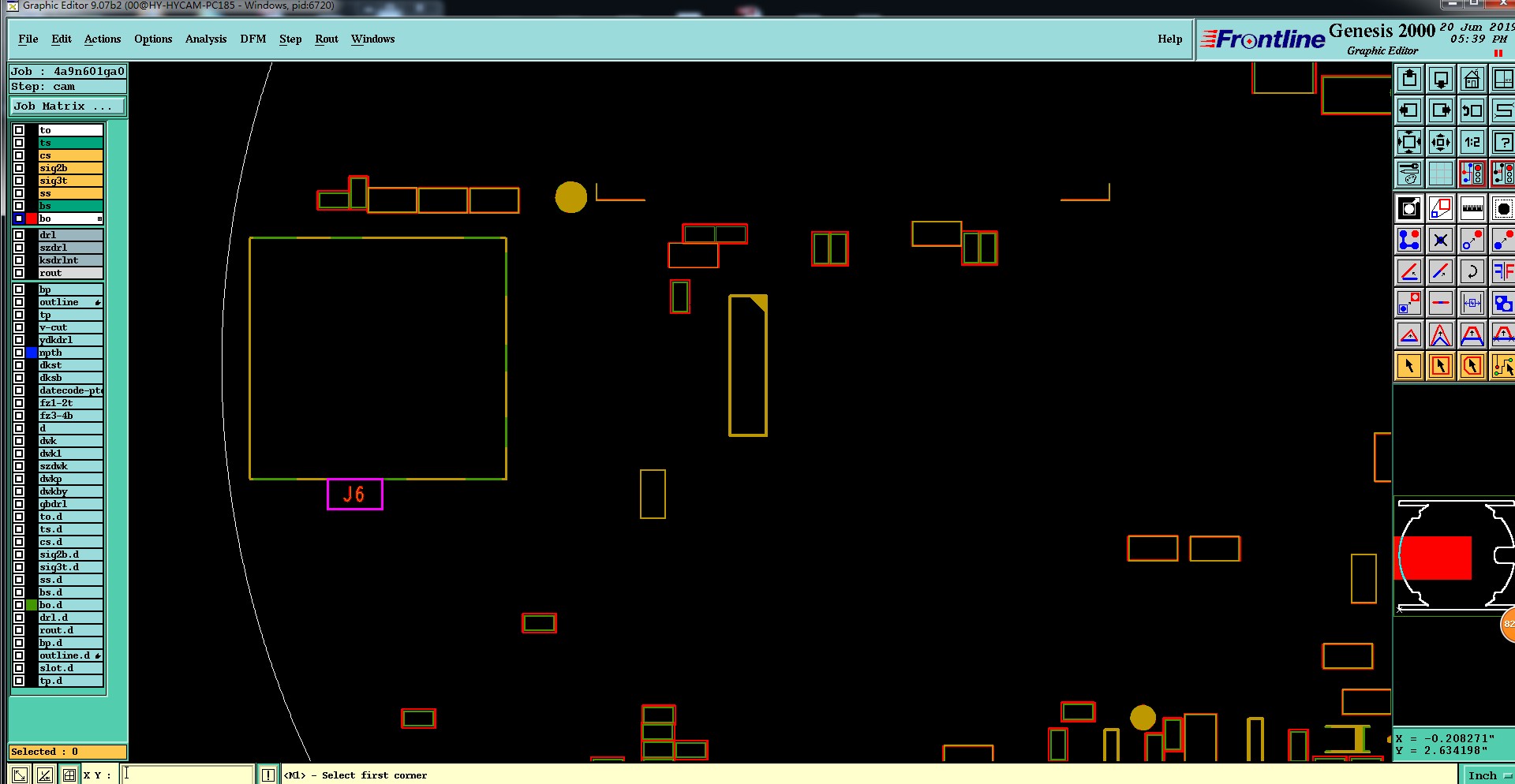Click the board overview thumbnail
Screen dimensions: 1515x784
(1453, 556)
